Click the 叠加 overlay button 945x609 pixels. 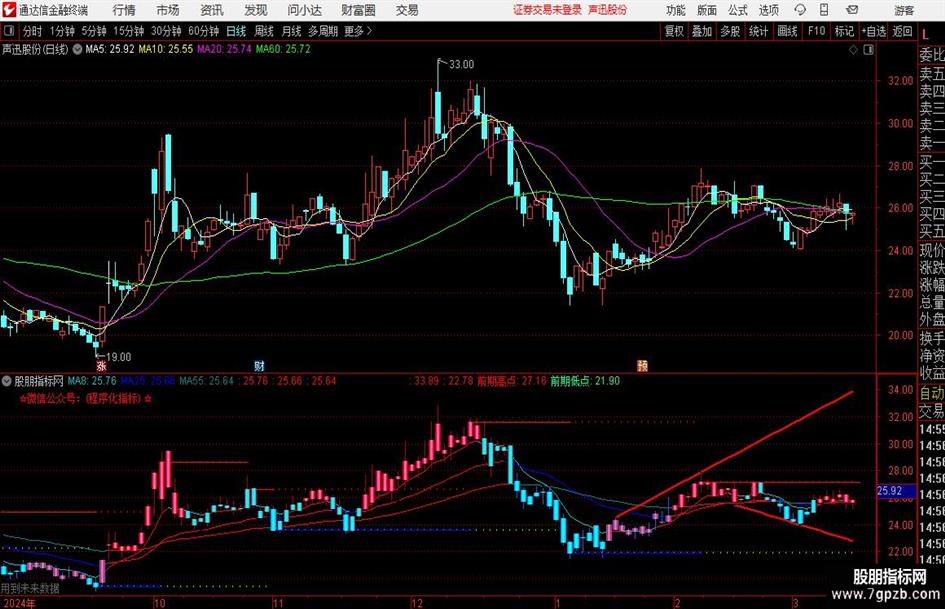(x=702, y=31)
